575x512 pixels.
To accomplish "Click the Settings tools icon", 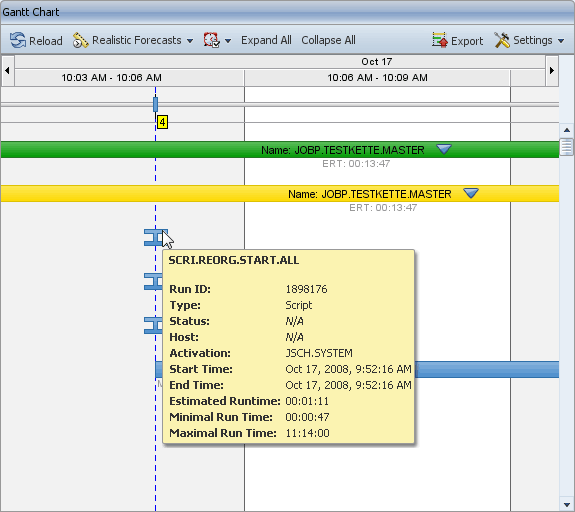I will (502, 40).
